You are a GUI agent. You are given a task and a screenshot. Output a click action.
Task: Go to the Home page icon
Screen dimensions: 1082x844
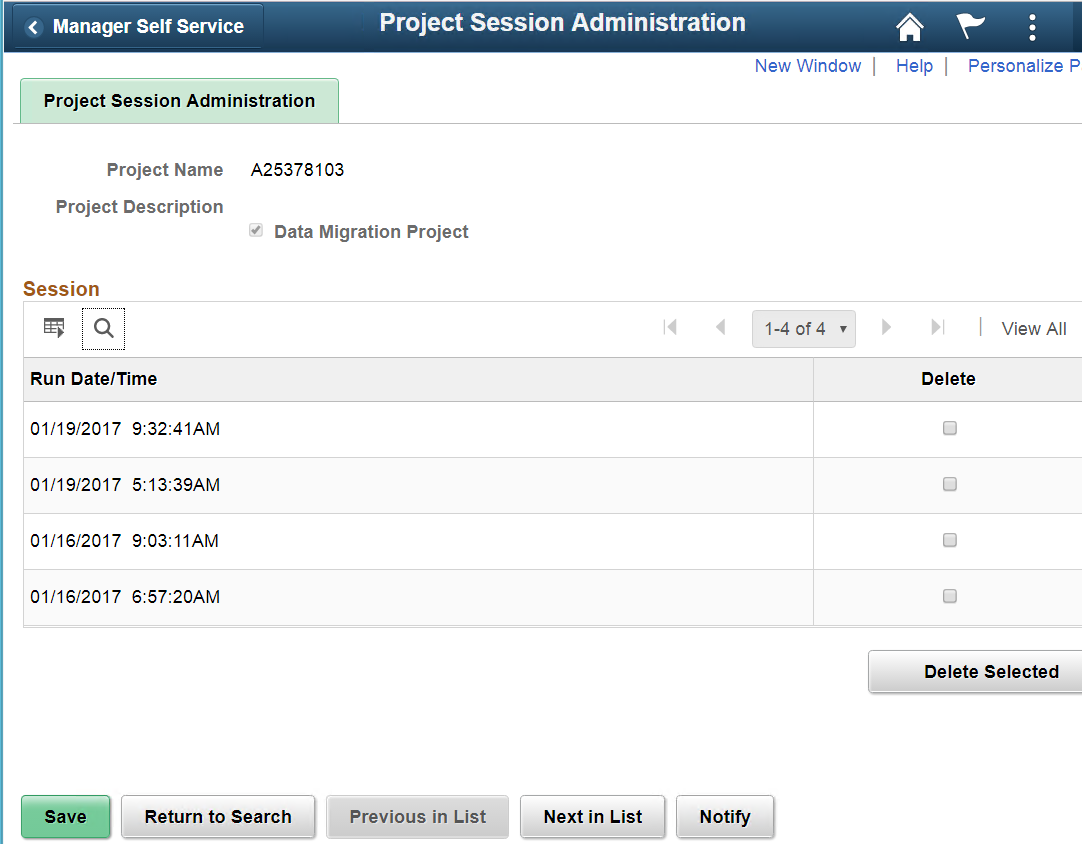[909, 27]
